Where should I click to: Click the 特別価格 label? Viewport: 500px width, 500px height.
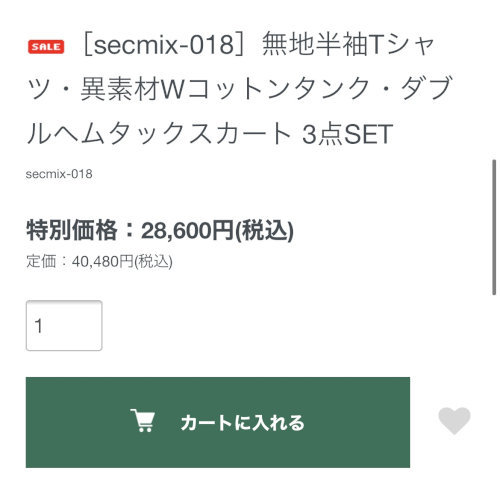pyautogui.click(x=71, y=230)
